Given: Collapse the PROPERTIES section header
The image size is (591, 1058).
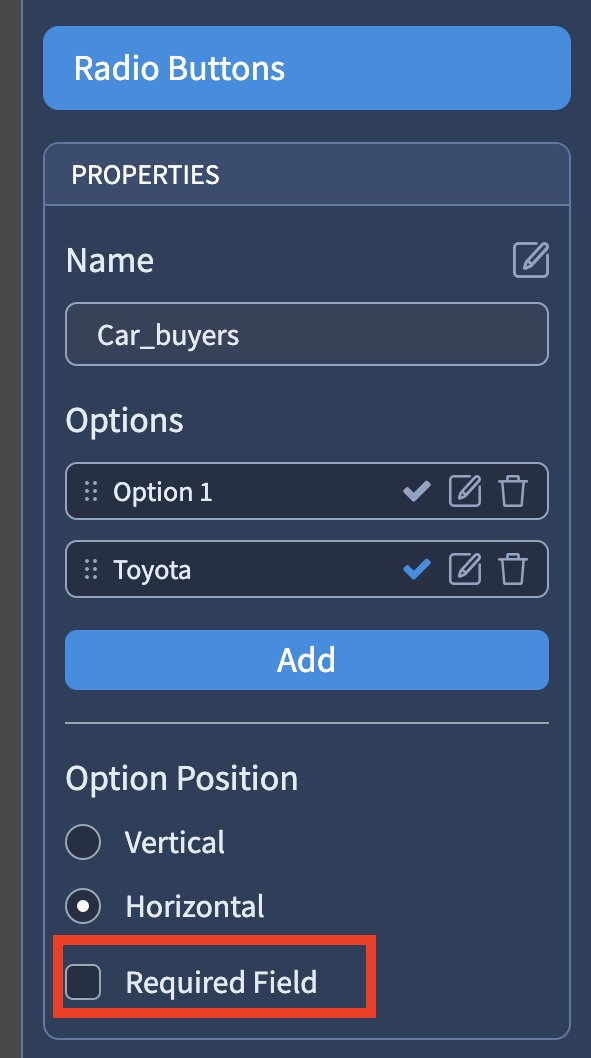Looking at the screenshot, I should point(307,175).
